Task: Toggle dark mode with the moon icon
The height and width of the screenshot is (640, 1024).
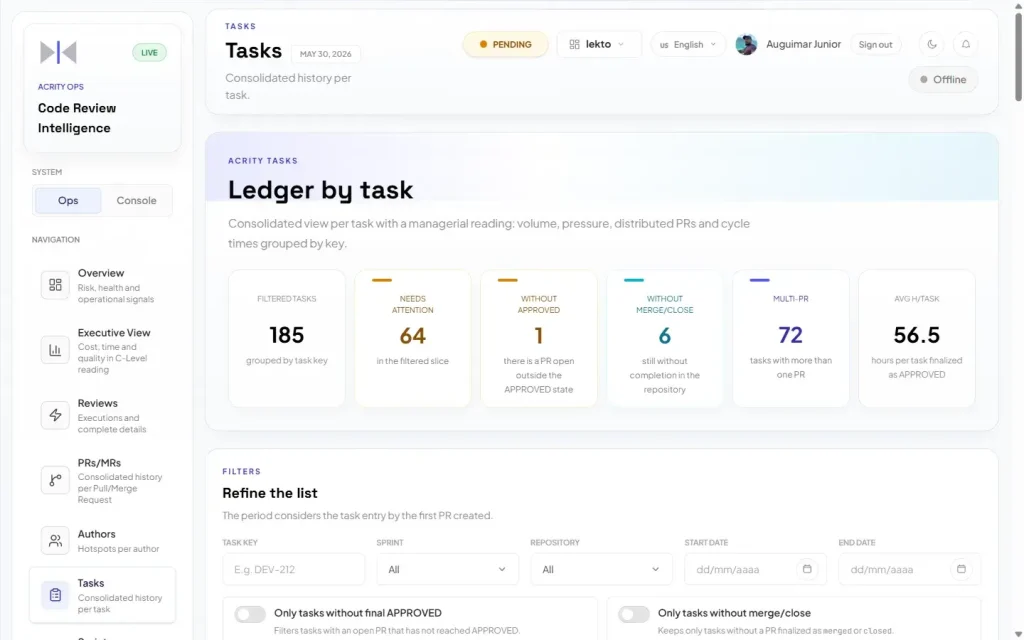Action: [x=932, y=44]
